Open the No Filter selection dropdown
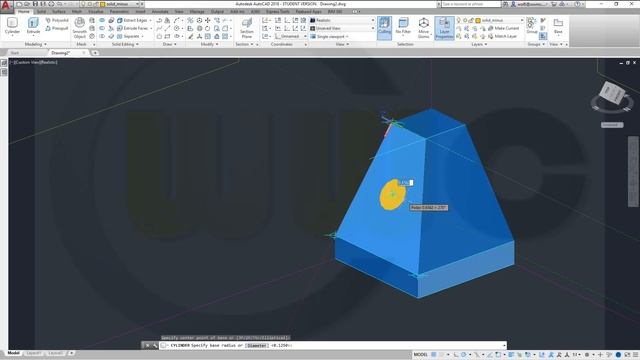This screenshot has width=640, height=360. click(403, 28)
